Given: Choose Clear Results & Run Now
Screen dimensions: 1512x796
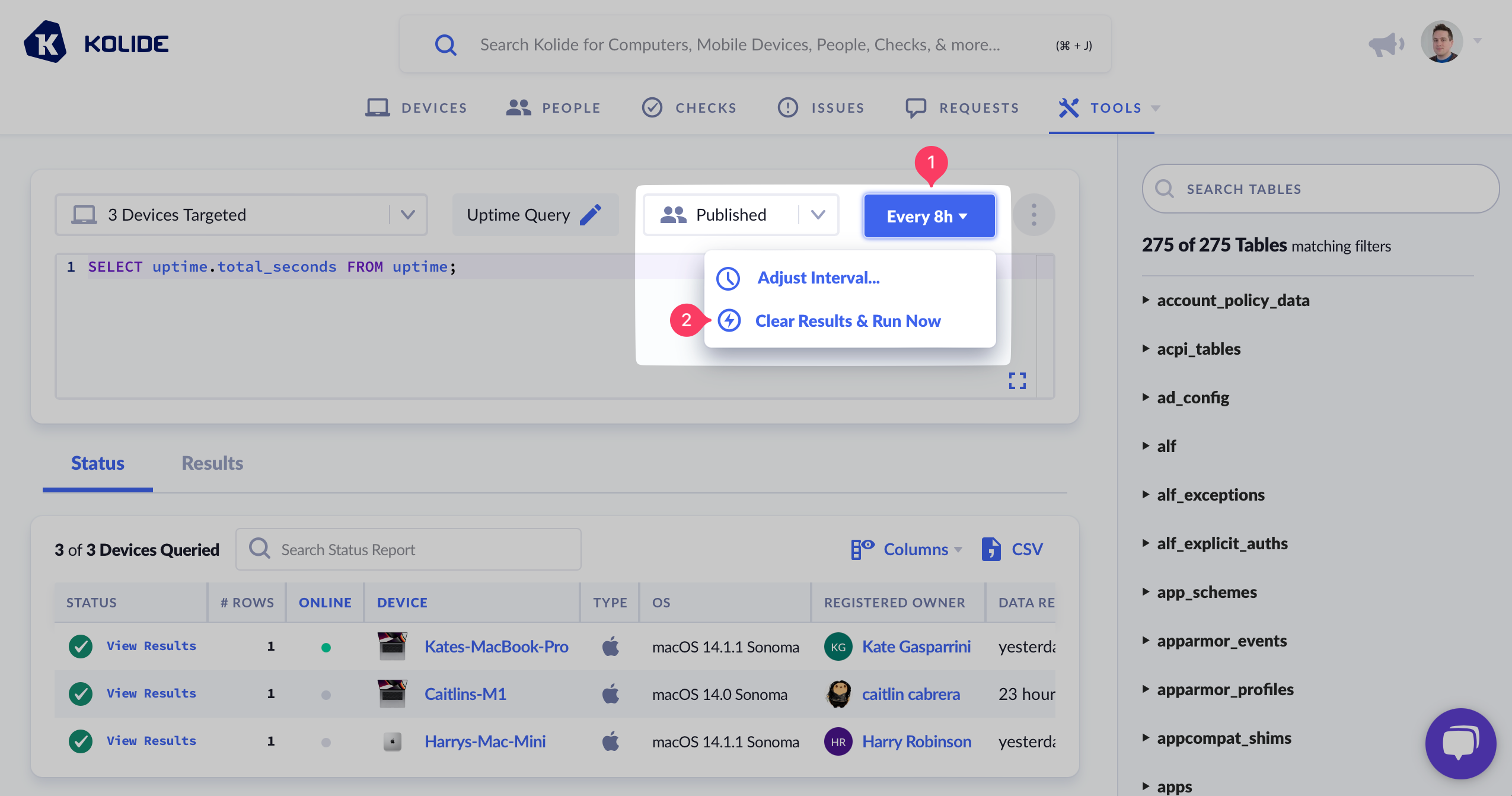Looking at the screenshot, I should coord(847,321).
